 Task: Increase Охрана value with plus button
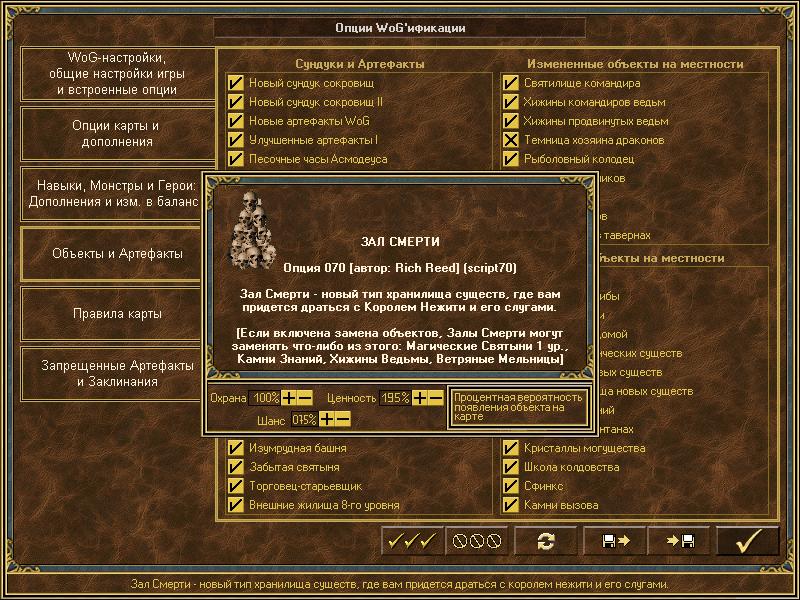click(289, 398)
